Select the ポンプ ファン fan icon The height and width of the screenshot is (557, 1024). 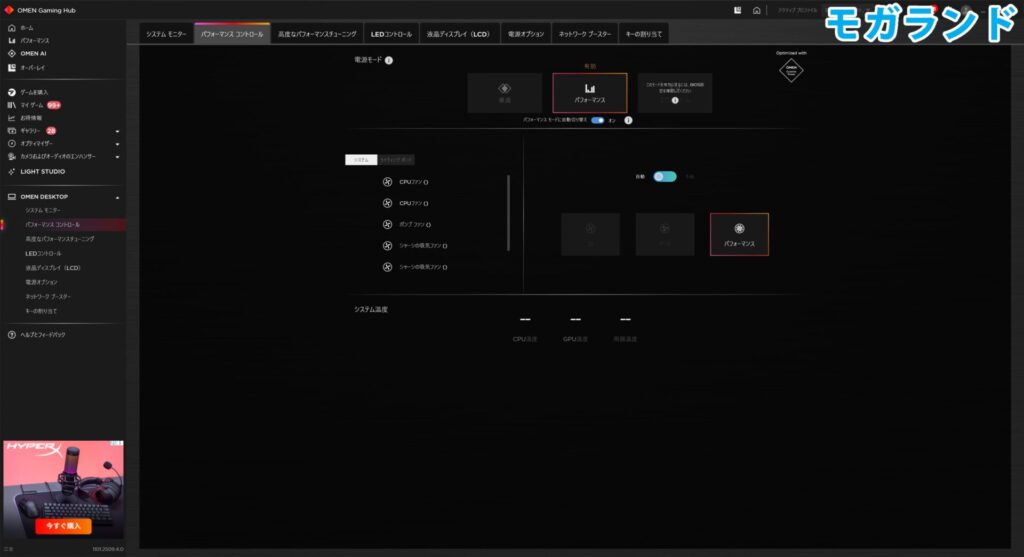pyautogui.click(x=388, y=225)
